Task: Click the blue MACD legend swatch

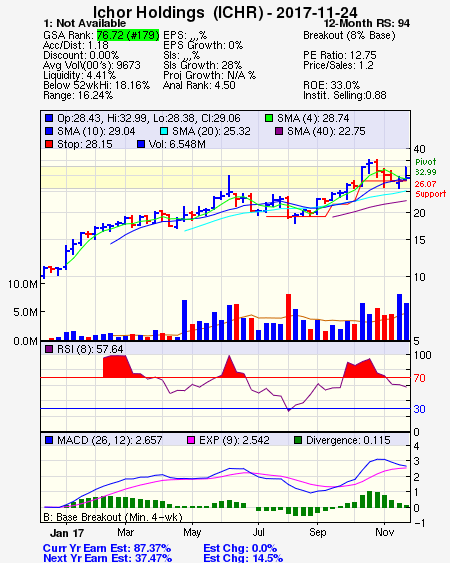Action: pyautogui.click(x=49, y=440)
